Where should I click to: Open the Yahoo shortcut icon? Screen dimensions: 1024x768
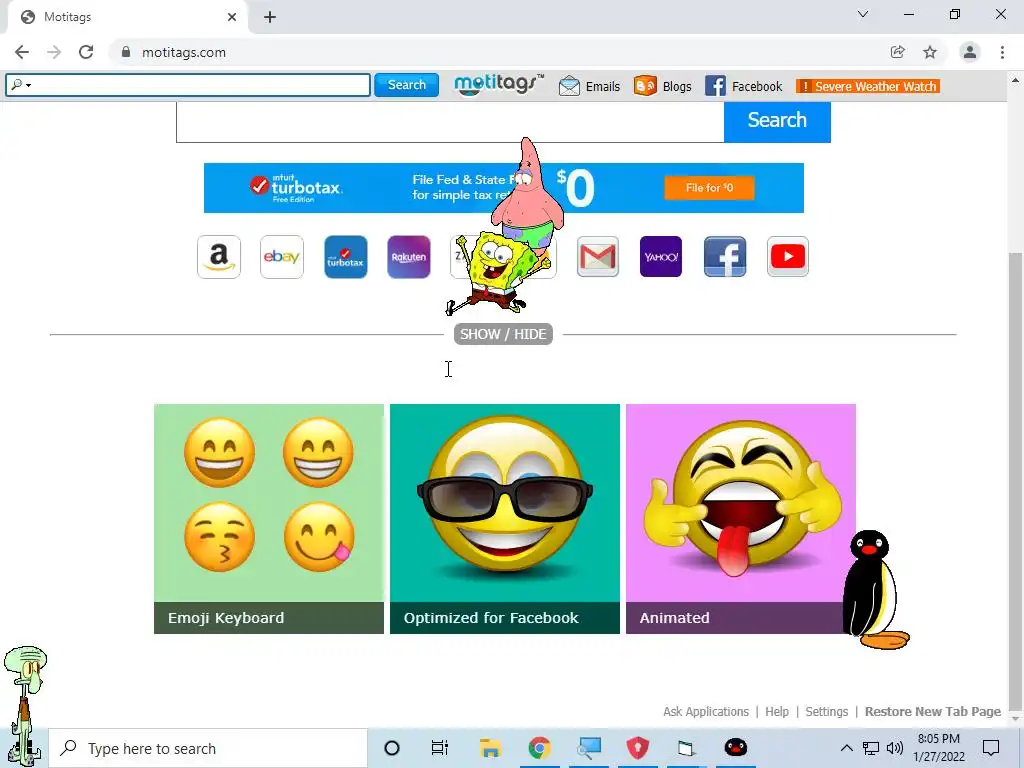click(661, 257)
